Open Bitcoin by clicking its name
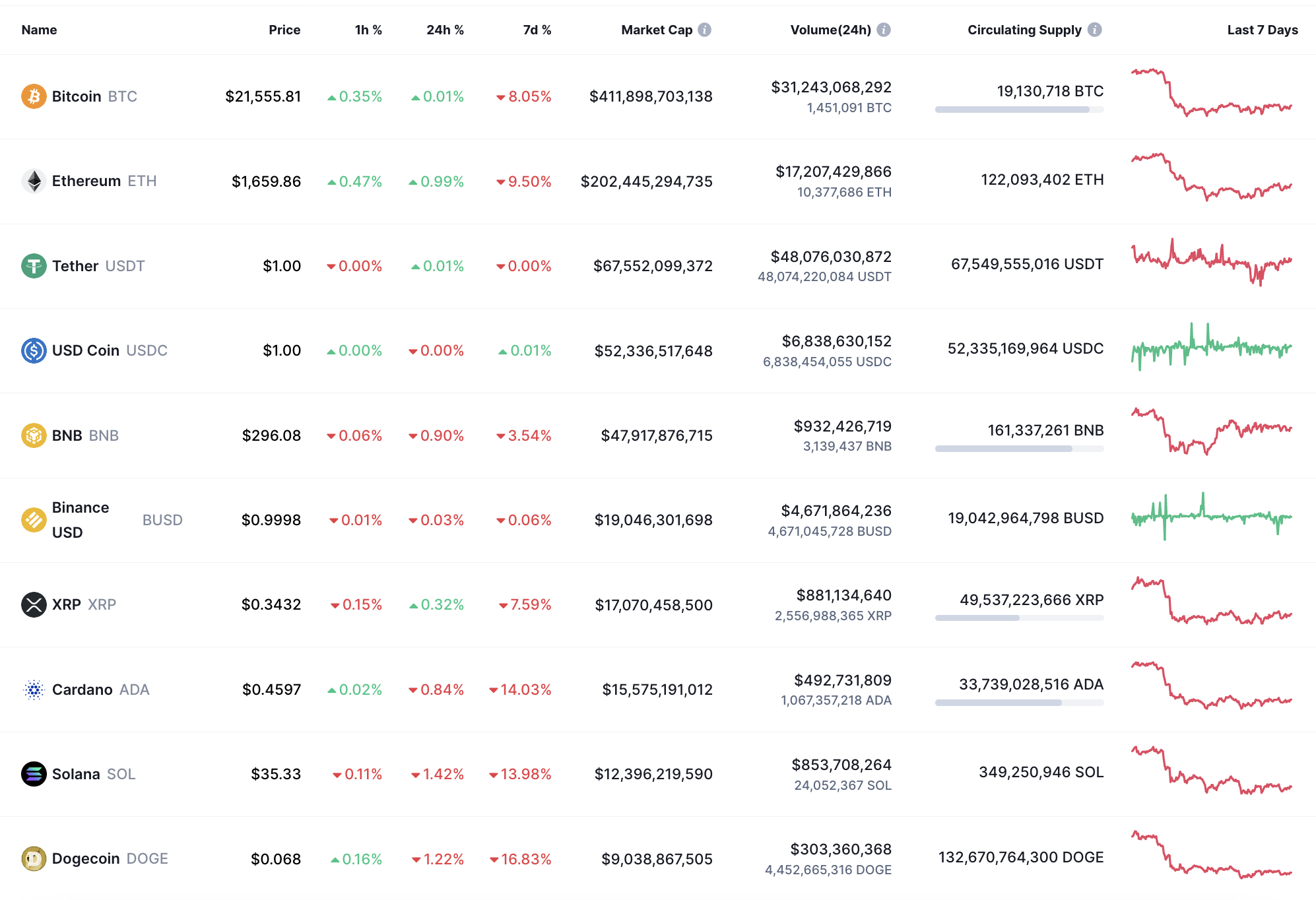 click(77, 96)
